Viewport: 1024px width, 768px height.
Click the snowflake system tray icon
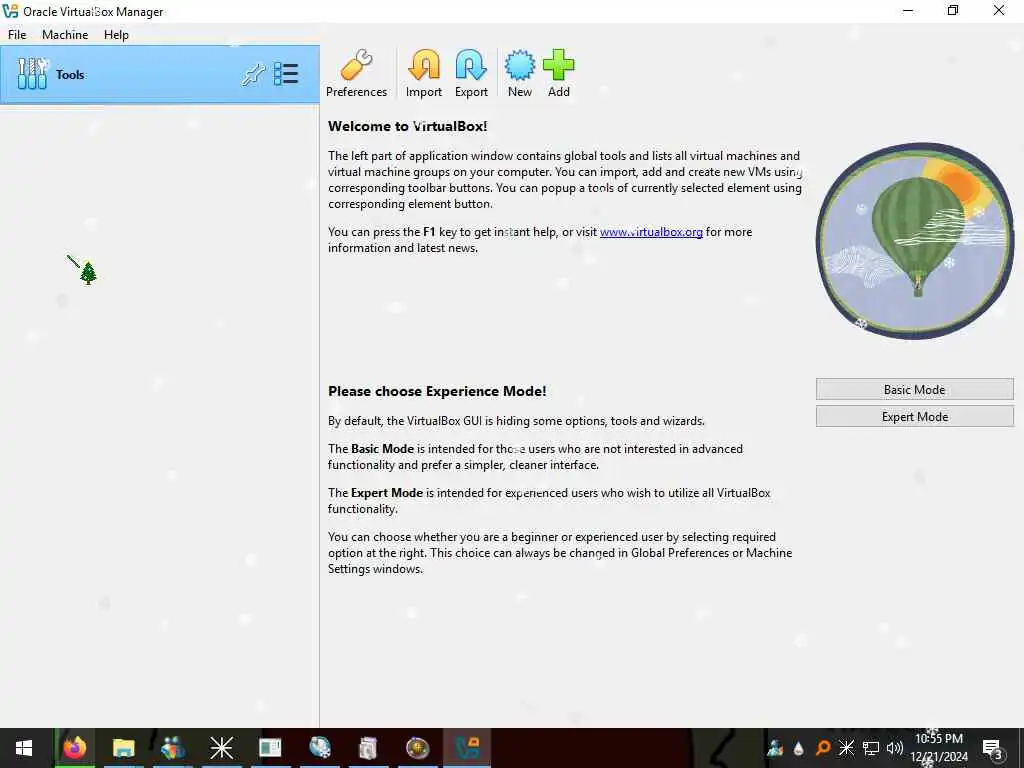(846, 748)
